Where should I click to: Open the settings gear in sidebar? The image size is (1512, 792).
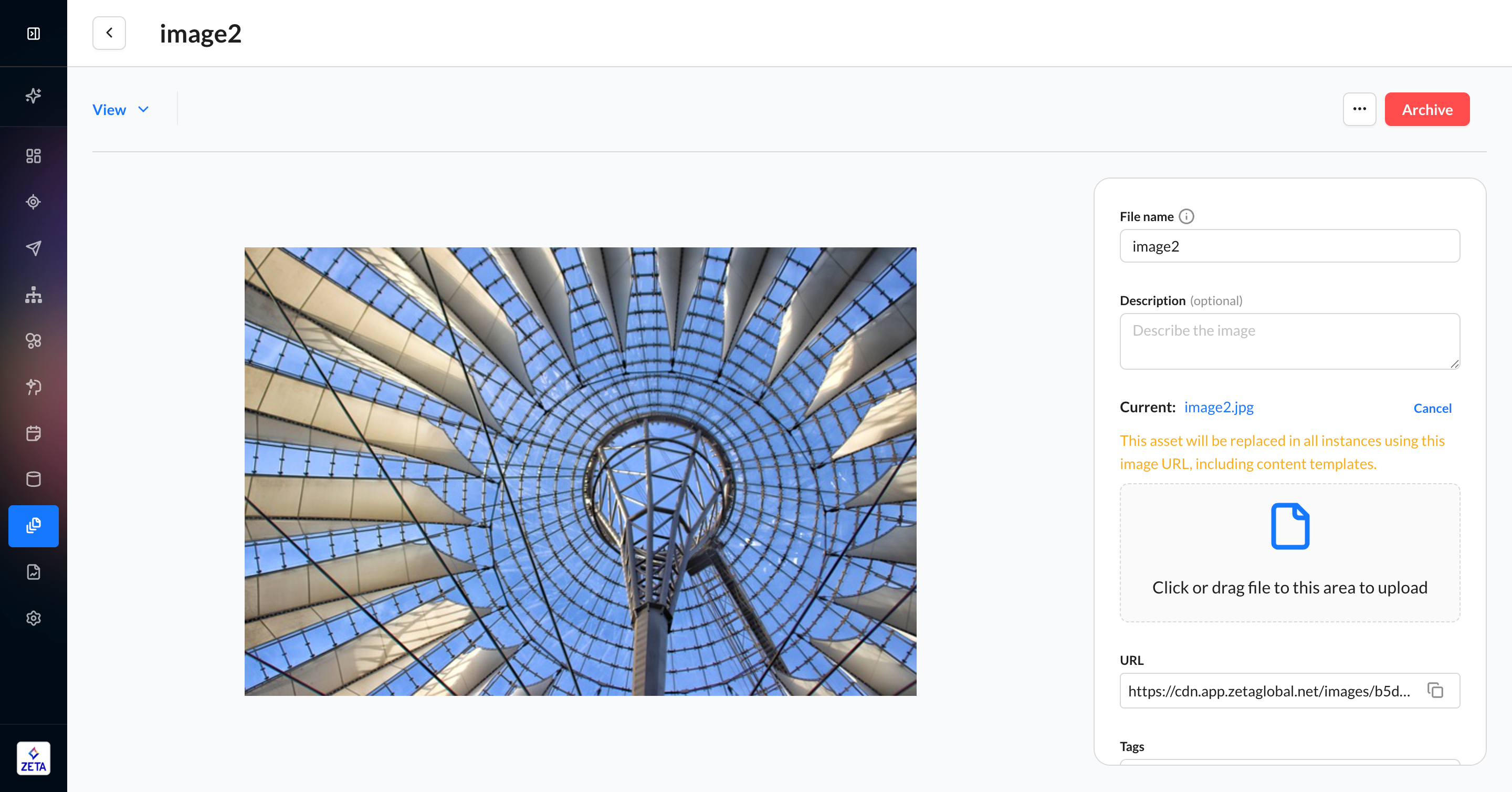[34, 618]
